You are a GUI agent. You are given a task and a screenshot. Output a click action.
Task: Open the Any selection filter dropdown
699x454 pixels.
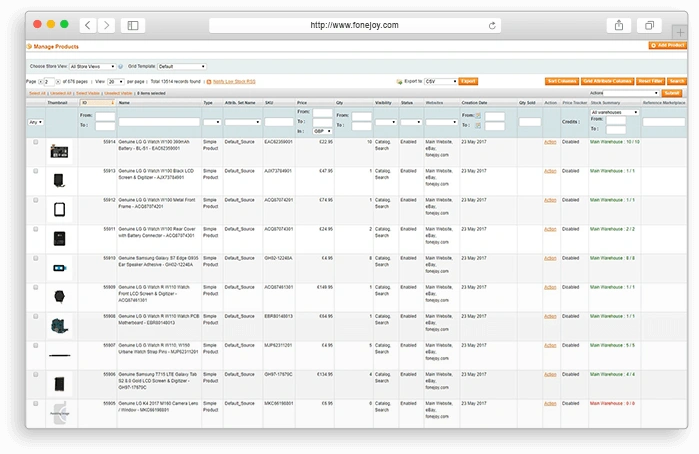pos(36,122)
